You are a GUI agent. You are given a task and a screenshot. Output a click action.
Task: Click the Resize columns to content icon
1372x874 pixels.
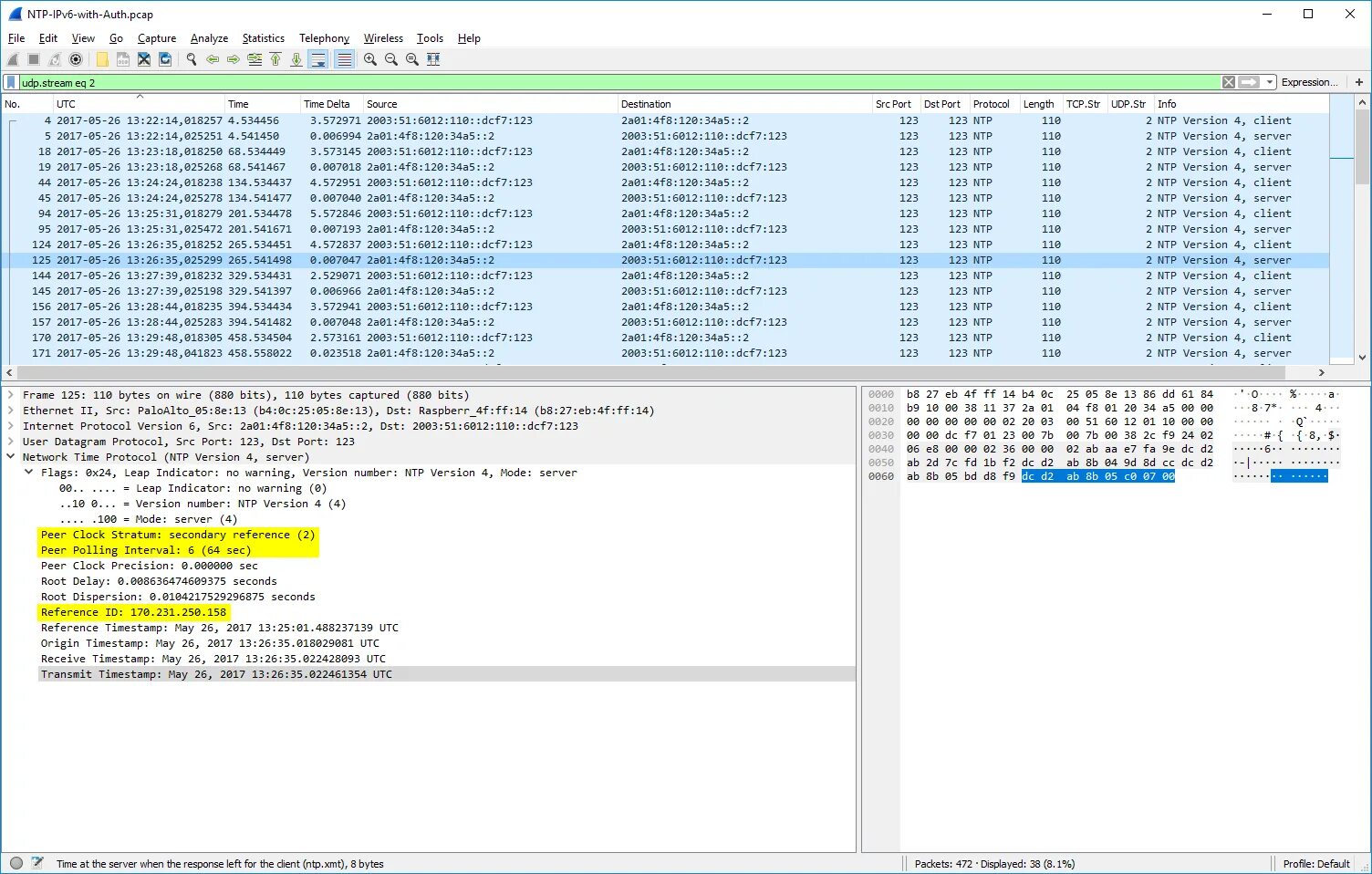coord(433,59)
